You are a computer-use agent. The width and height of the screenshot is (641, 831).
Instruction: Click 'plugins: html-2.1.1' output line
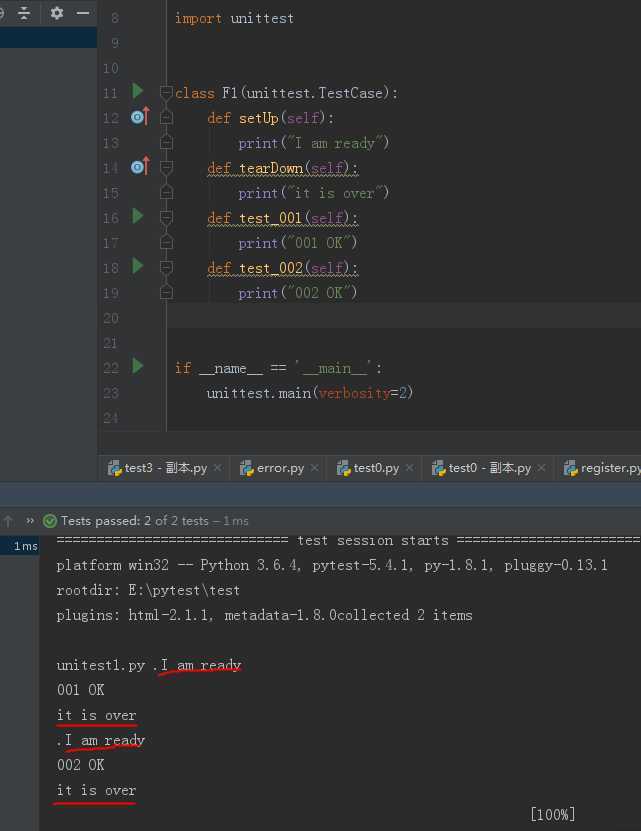pyautogui.click(x=264, y=615)
